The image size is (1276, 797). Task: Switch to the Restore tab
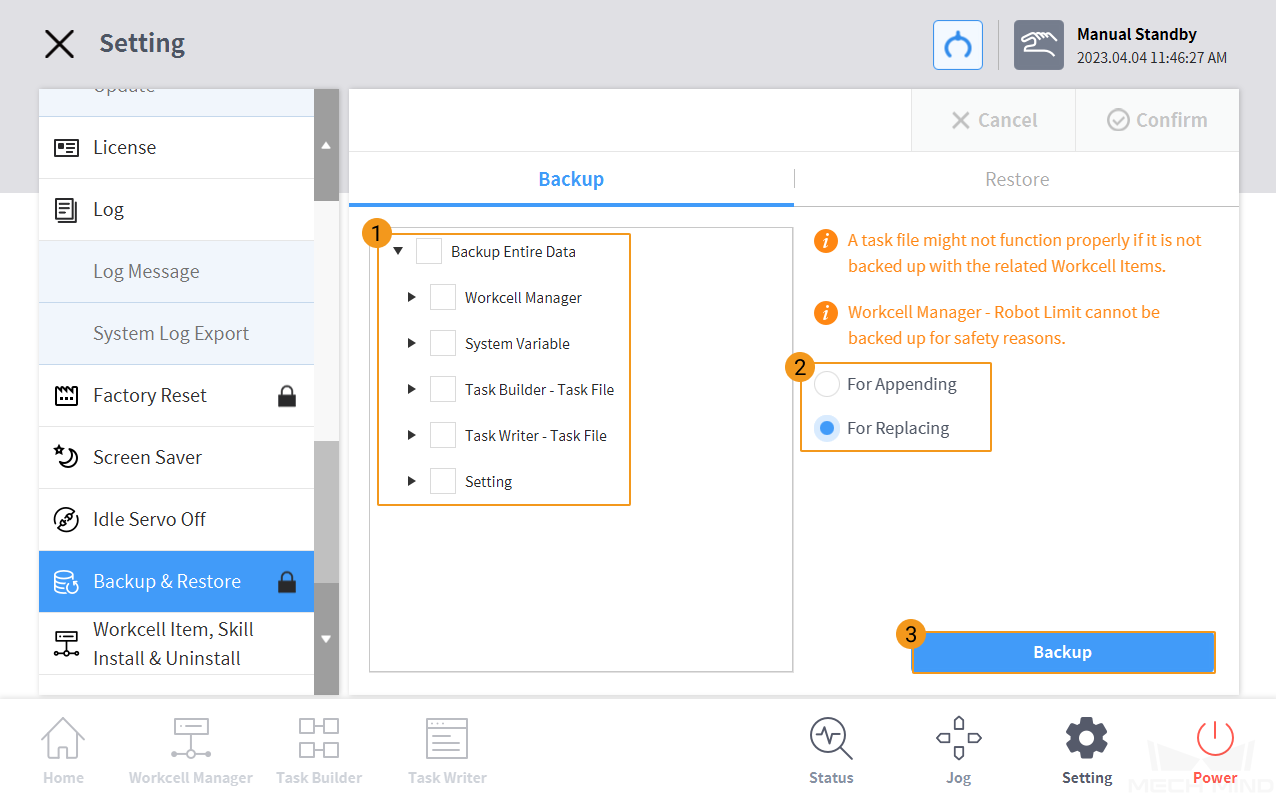coord(1017,179)
